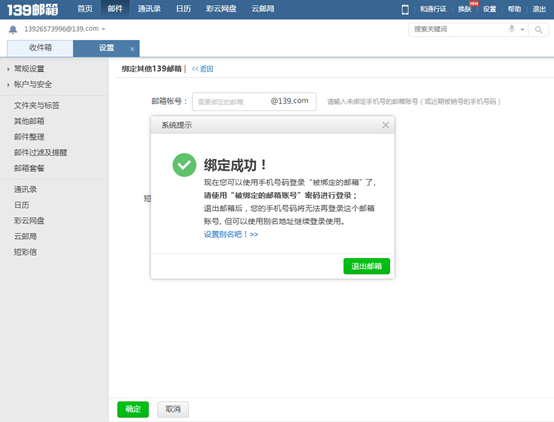Screen dimensions: 554x422
Task: Open 短彩信 in sidebar
Action: pos(25,252)
